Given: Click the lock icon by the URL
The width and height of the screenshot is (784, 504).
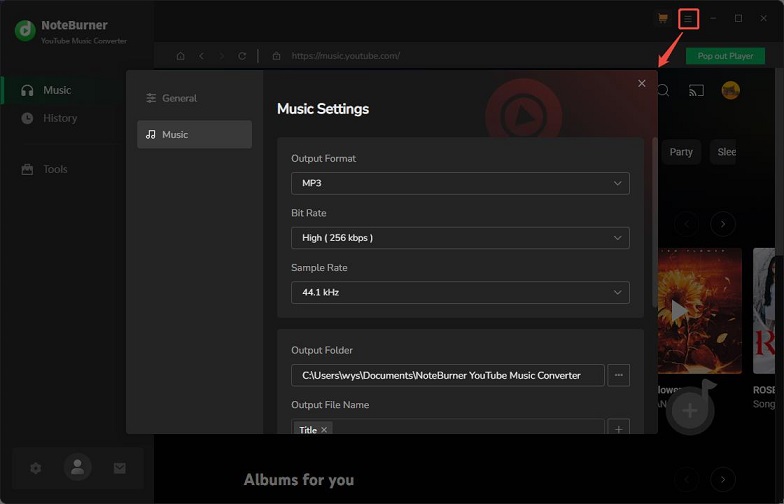Looking at the screenshot, I should (x=276, y=56).
